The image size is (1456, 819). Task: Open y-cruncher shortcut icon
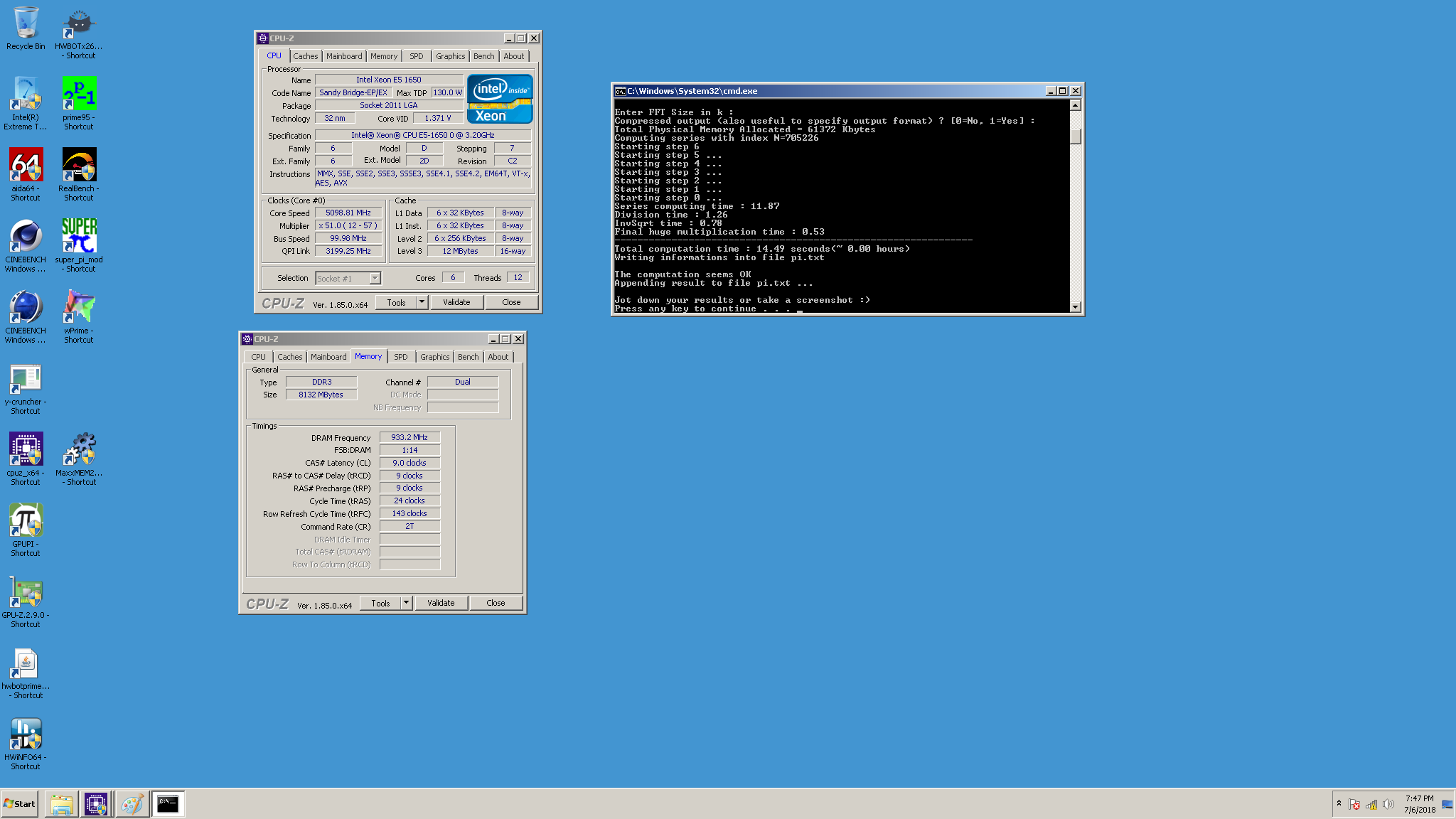26,390
